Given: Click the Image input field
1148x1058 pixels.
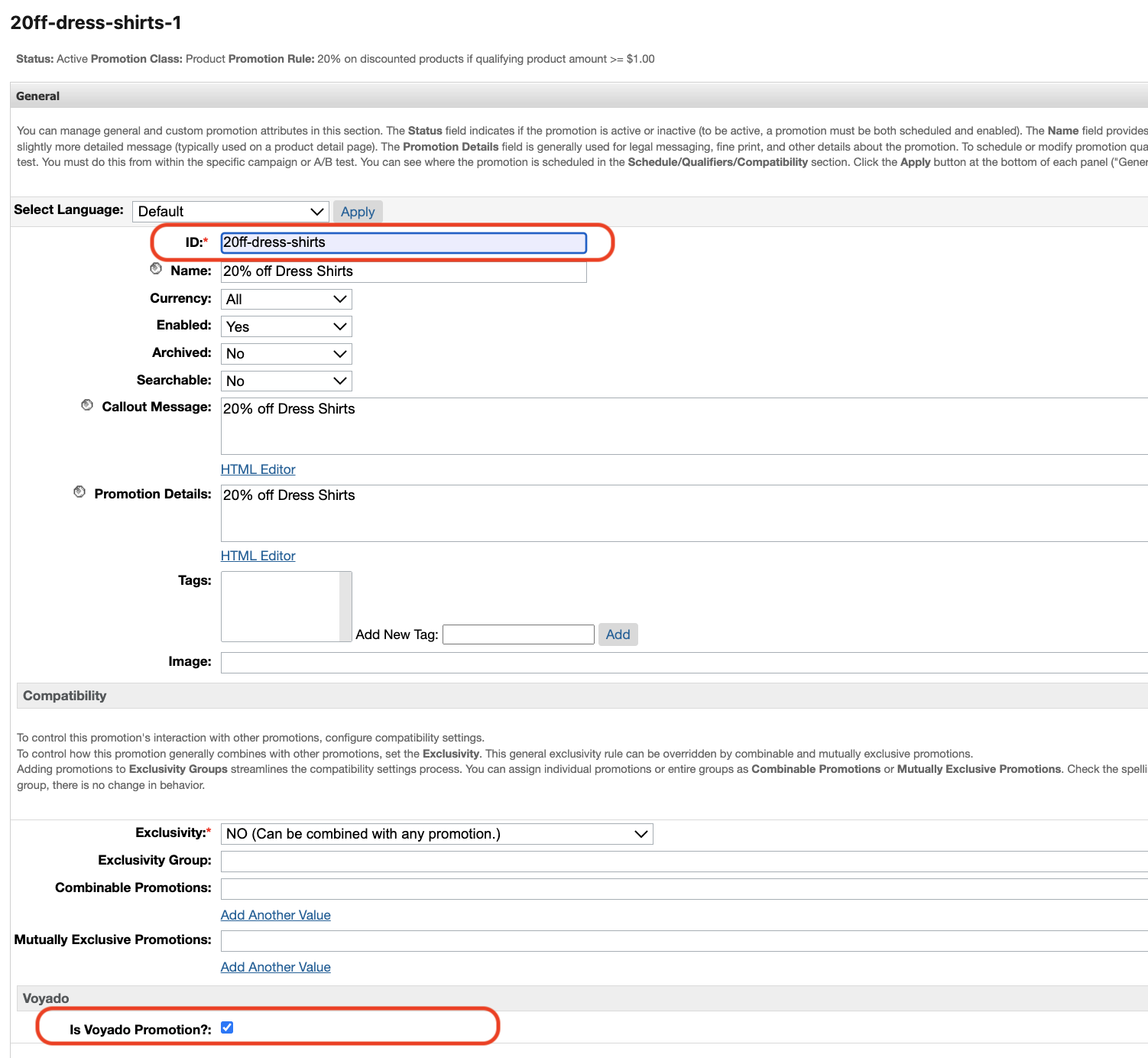Looking at the screenshot, I should tap(684, 663).
